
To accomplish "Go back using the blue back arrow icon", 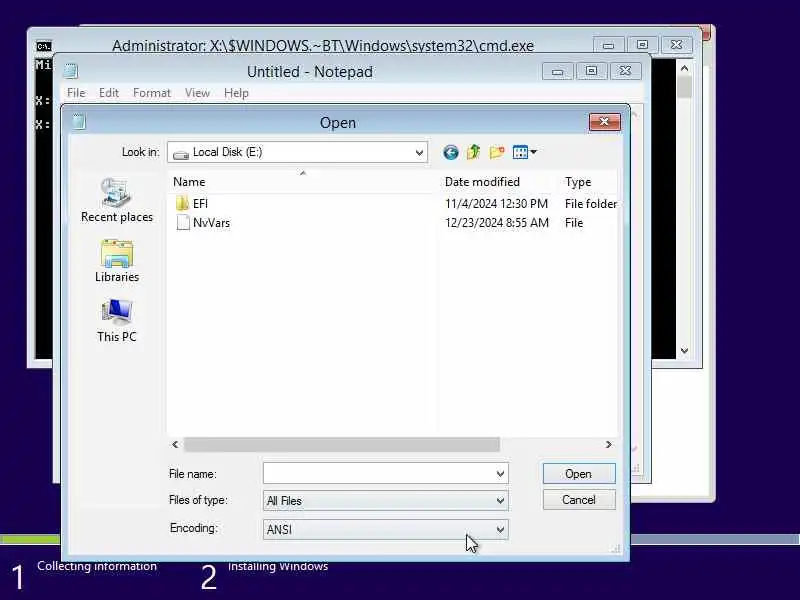I will [x=451, y=152].
